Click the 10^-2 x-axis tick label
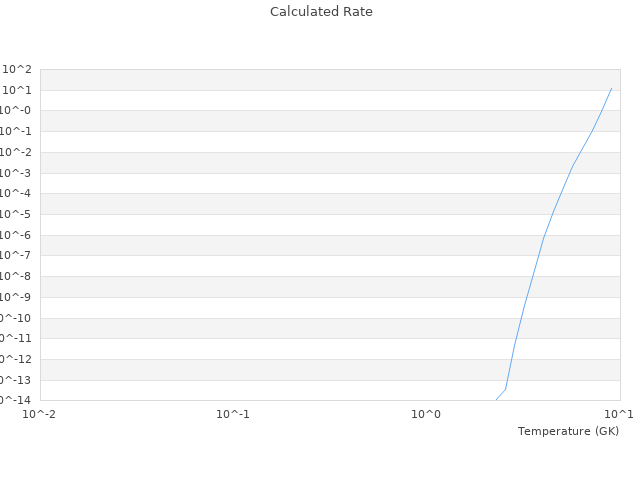Image resolution: width=640 pixels, height=480 pixels. (40, 414)
